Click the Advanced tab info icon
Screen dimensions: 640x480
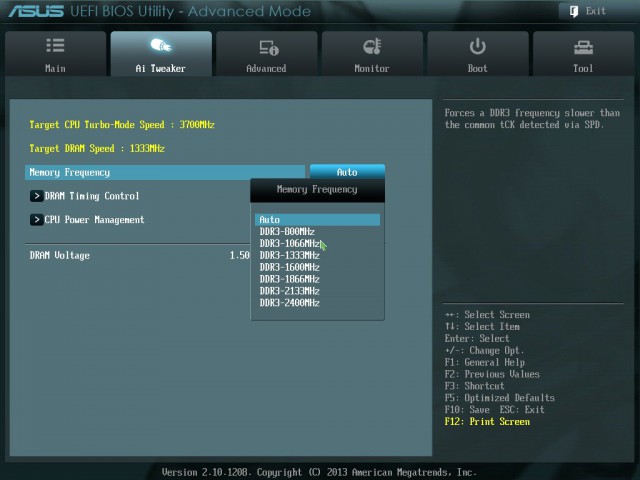pos(269,47)
